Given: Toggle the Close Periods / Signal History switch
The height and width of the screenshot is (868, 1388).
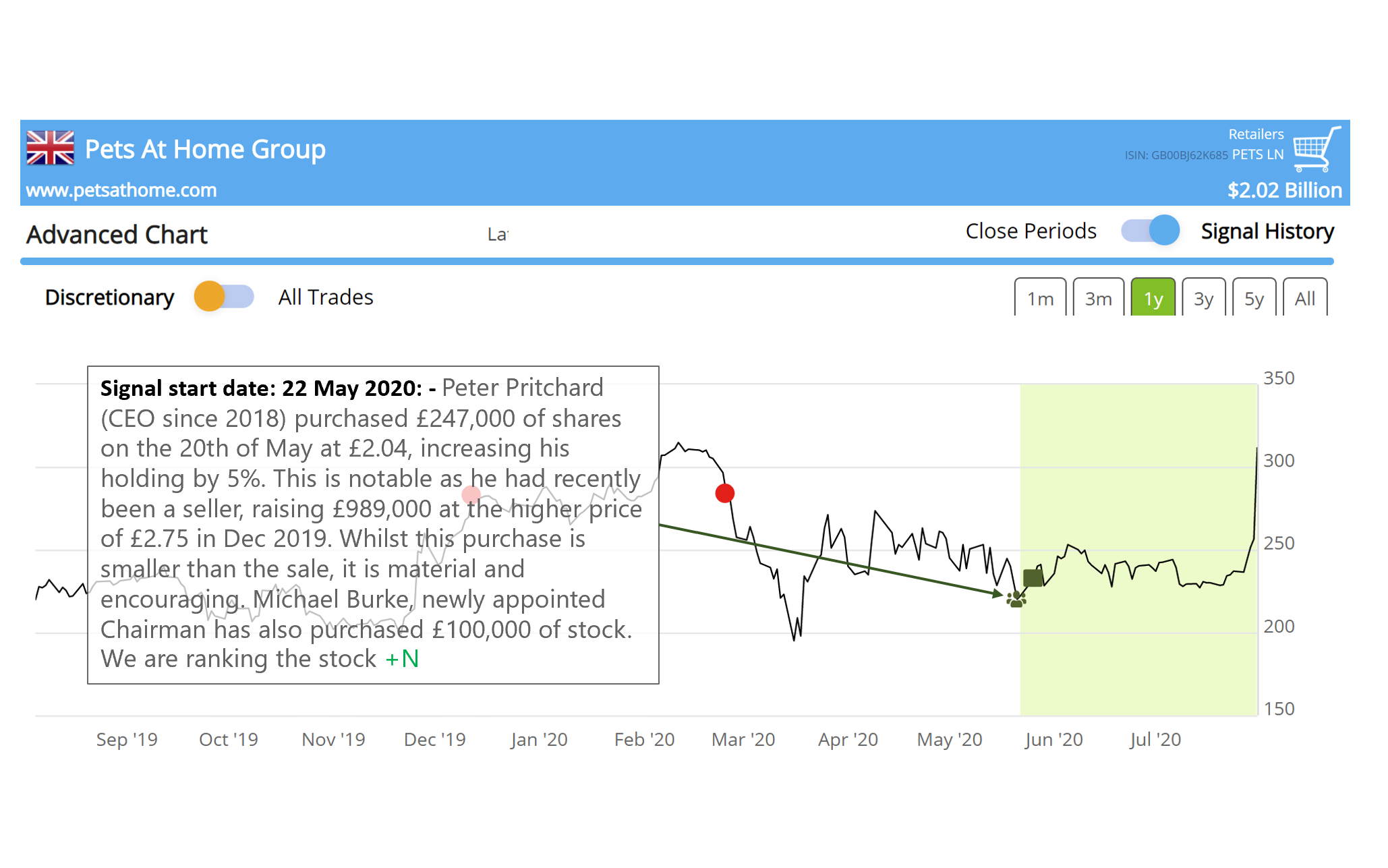Looking at the screenshot, I should tap(1150, 231).
